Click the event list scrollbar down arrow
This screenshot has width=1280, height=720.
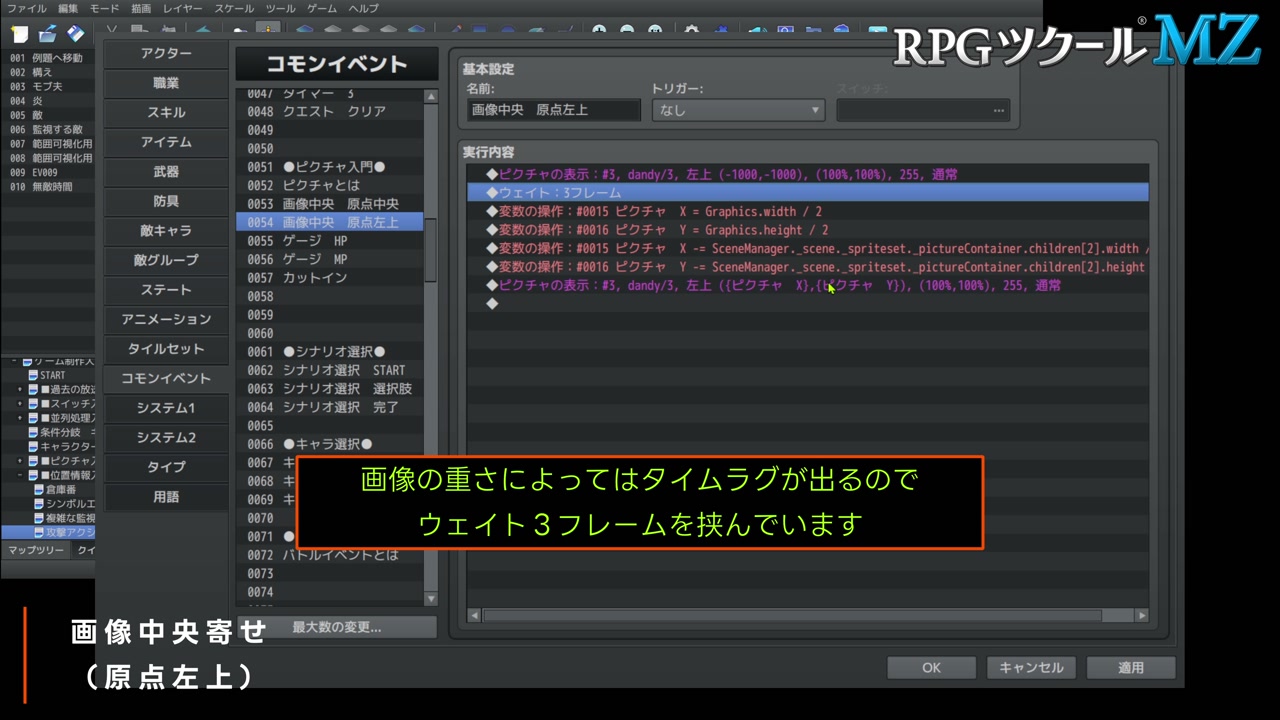point(431,599)
